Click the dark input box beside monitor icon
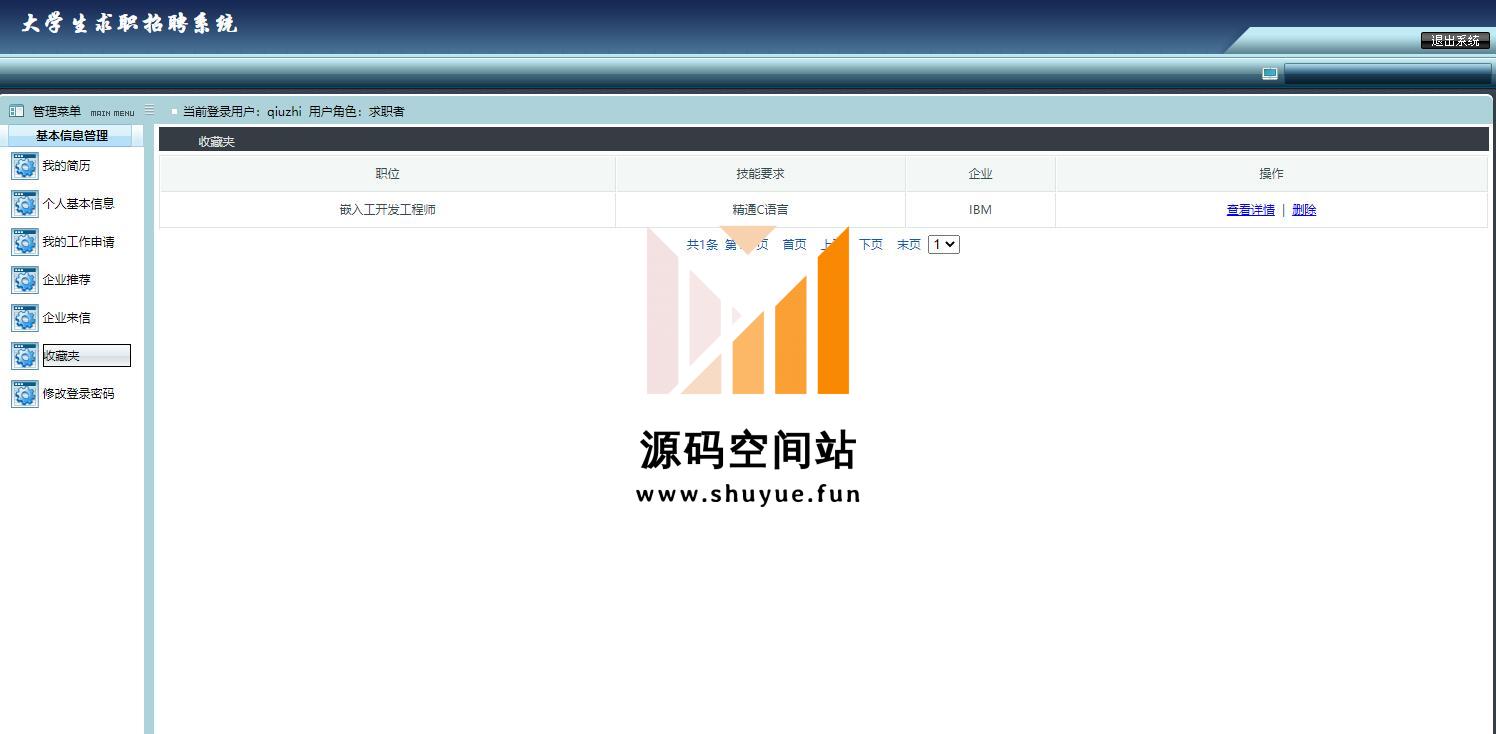The width and height of the screenshot is (1496, 734). coord(1387,74)
